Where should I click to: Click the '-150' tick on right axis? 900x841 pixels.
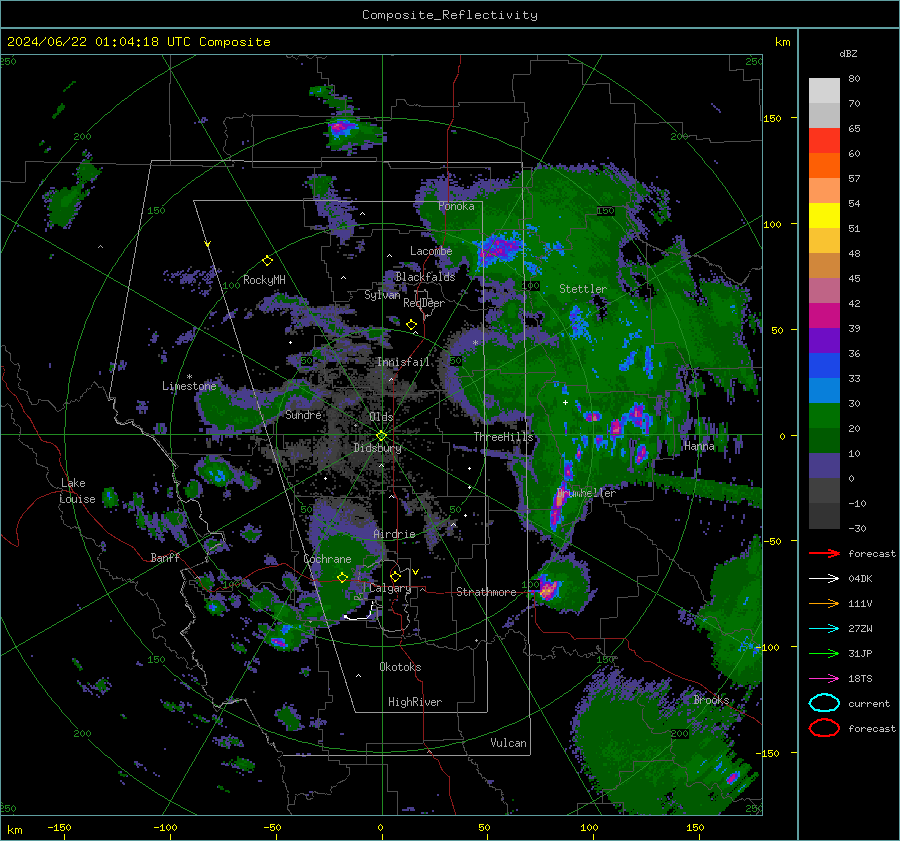(767, 753)
